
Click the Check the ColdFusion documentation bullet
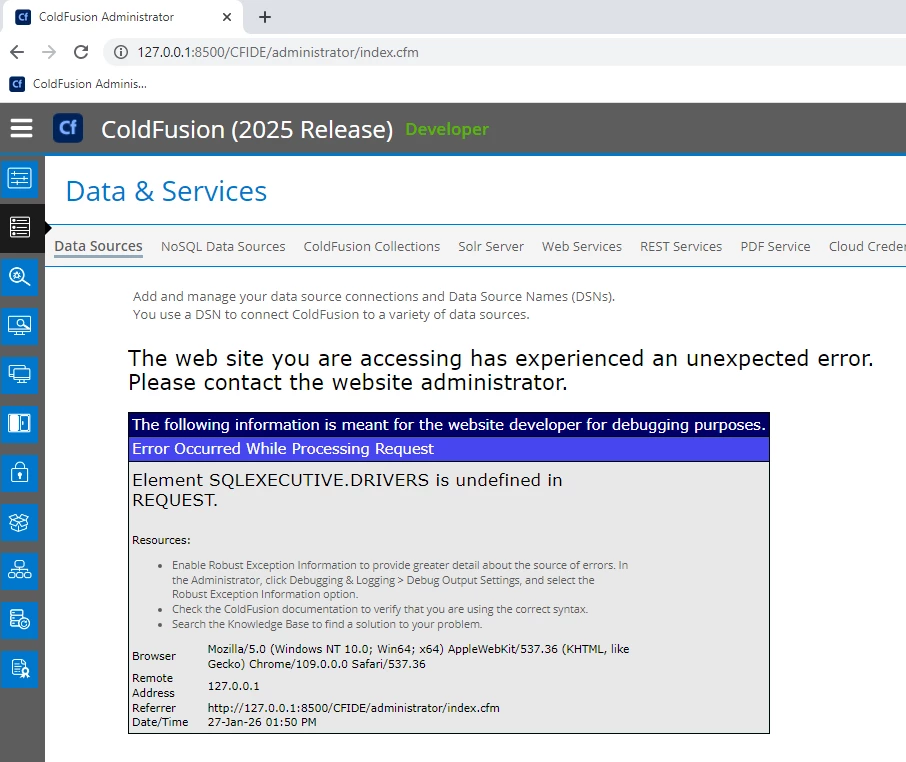pos(380,609)
